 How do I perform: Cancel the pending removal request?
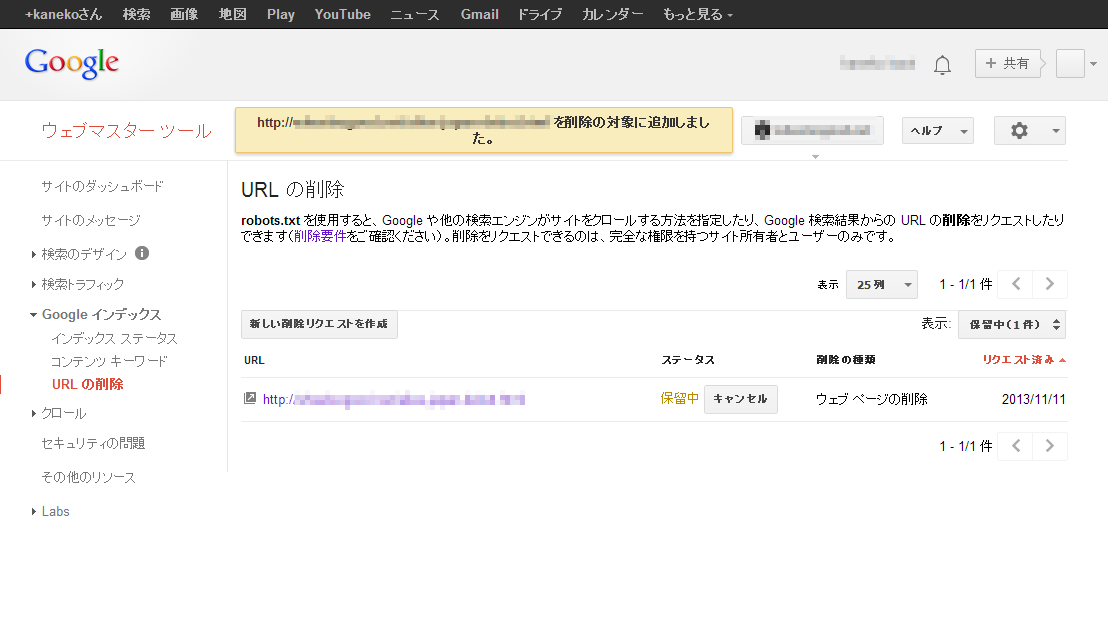click(741, 399)
